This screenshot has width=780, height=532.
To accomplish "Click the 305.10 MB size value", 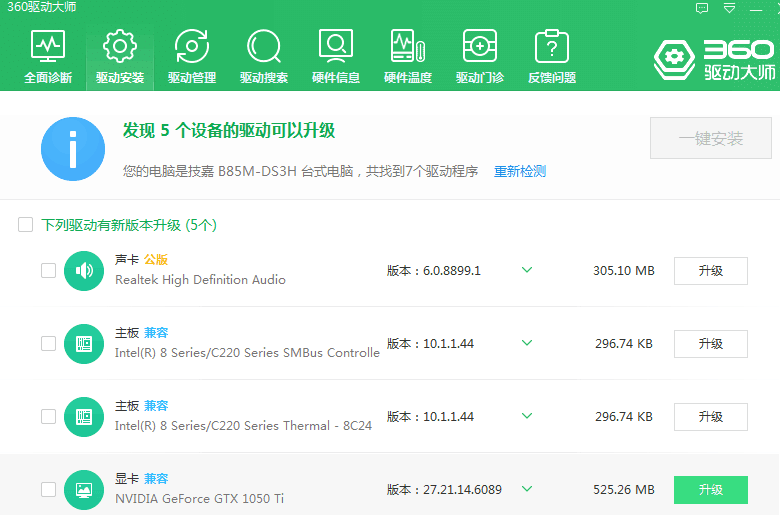I will (624, 271).
